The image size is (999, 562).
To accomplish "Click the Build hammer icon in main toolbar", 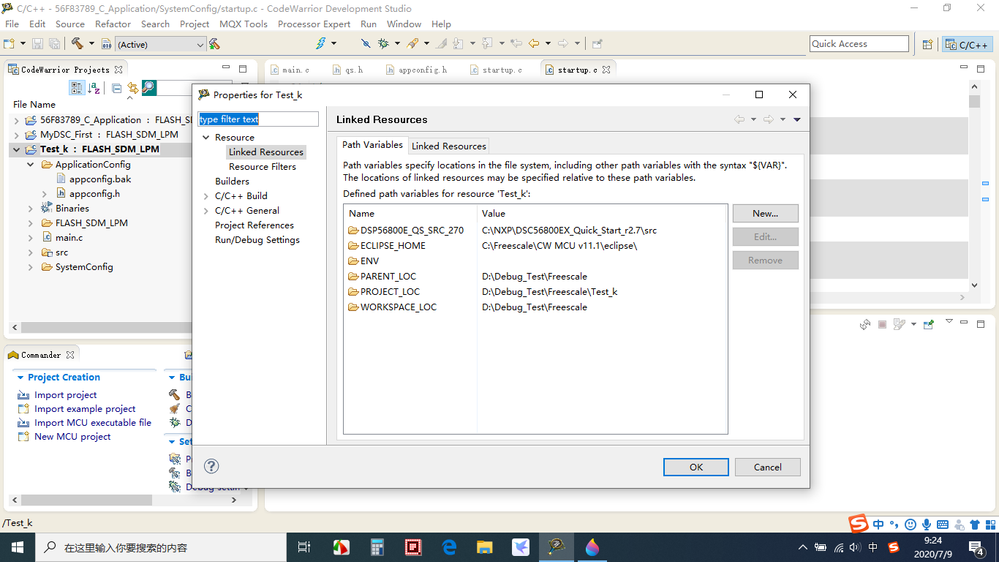I will (77, 43).
